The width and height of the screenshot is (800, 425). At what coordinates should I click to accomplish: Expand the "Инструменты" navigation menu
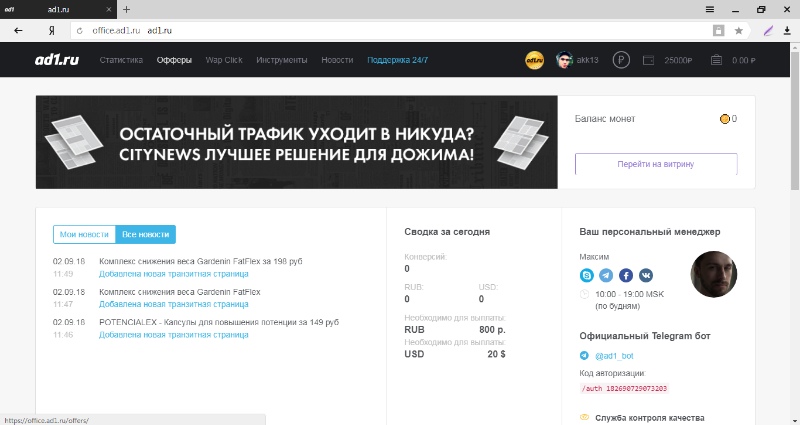click(x=281, y=60)
